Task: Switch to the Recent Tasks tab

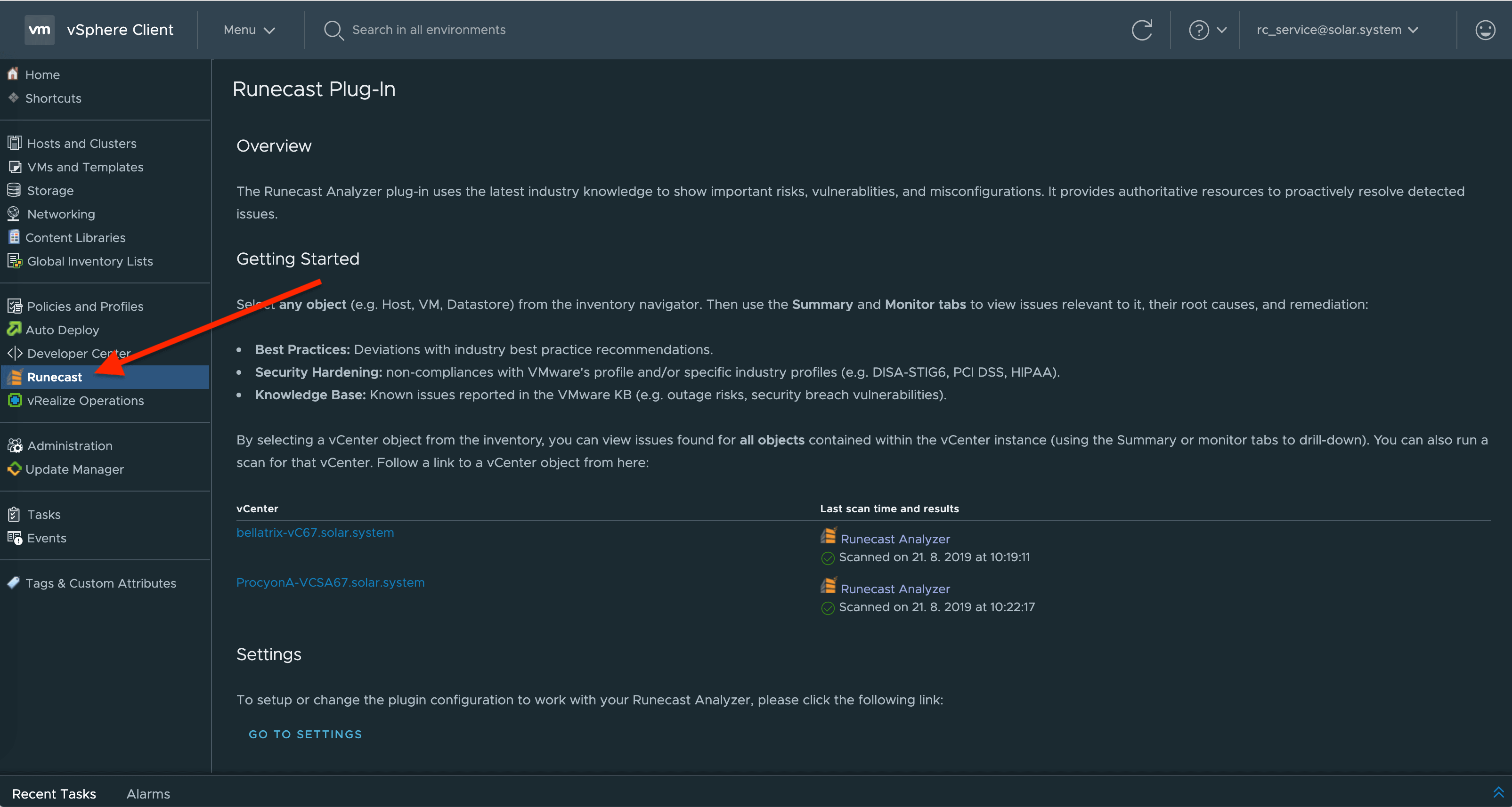Action: (54, 793)
